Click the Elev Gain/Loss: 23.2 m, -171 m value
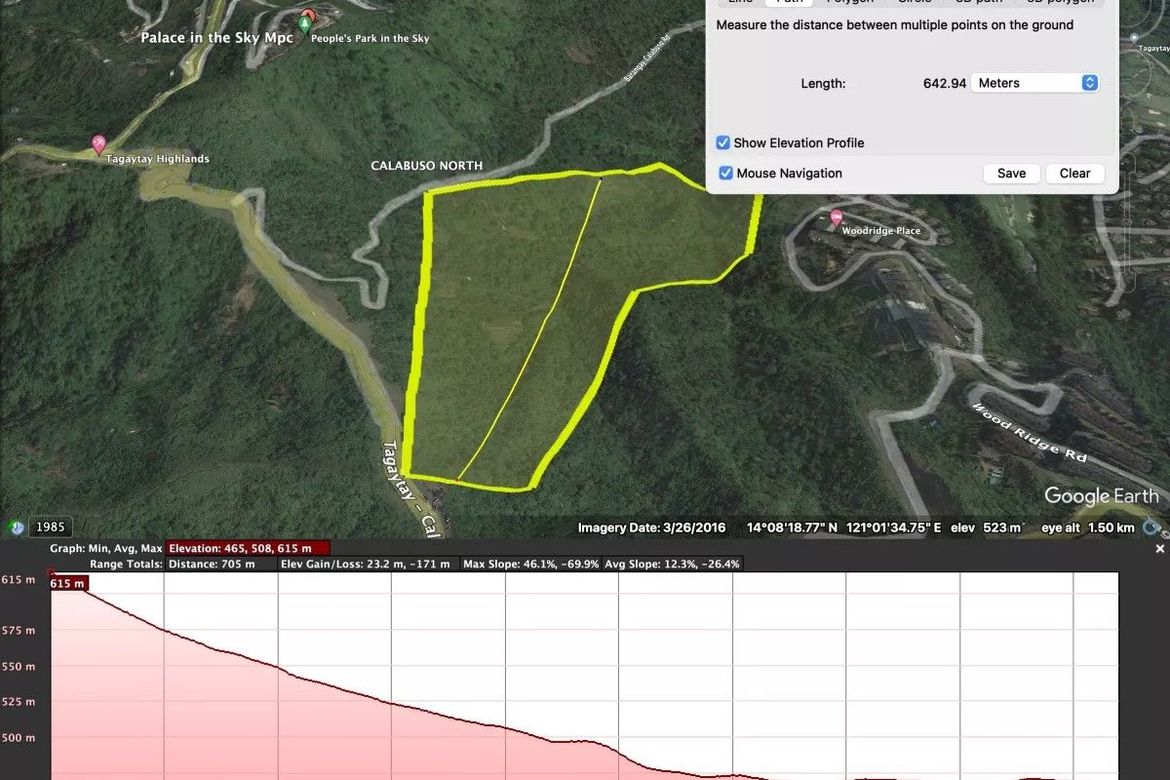 pyautogui.click(x=365, y=564)
